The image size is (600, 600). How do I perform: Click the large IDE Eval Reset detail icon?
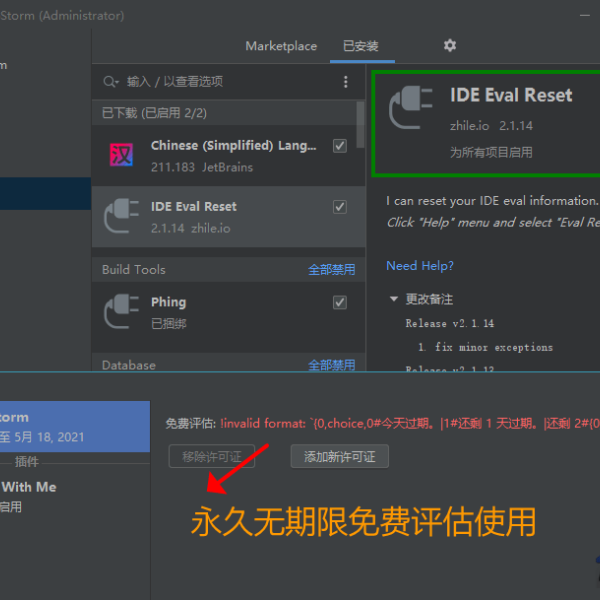tap(411, 108)
